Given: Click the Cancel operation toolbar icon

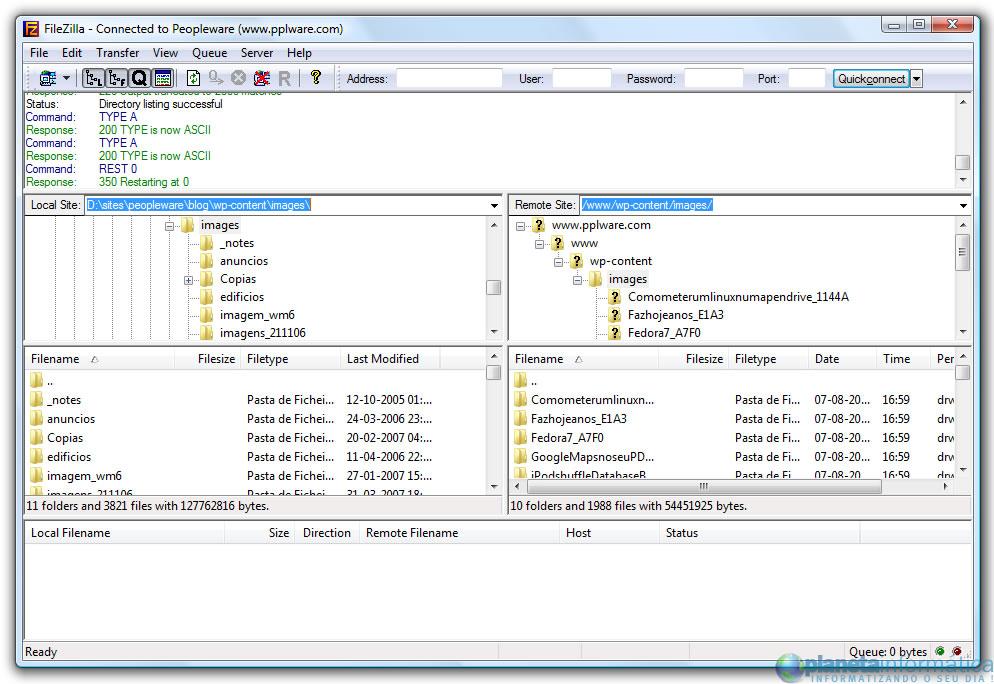Looking at the screenshot, I should 238,78.
